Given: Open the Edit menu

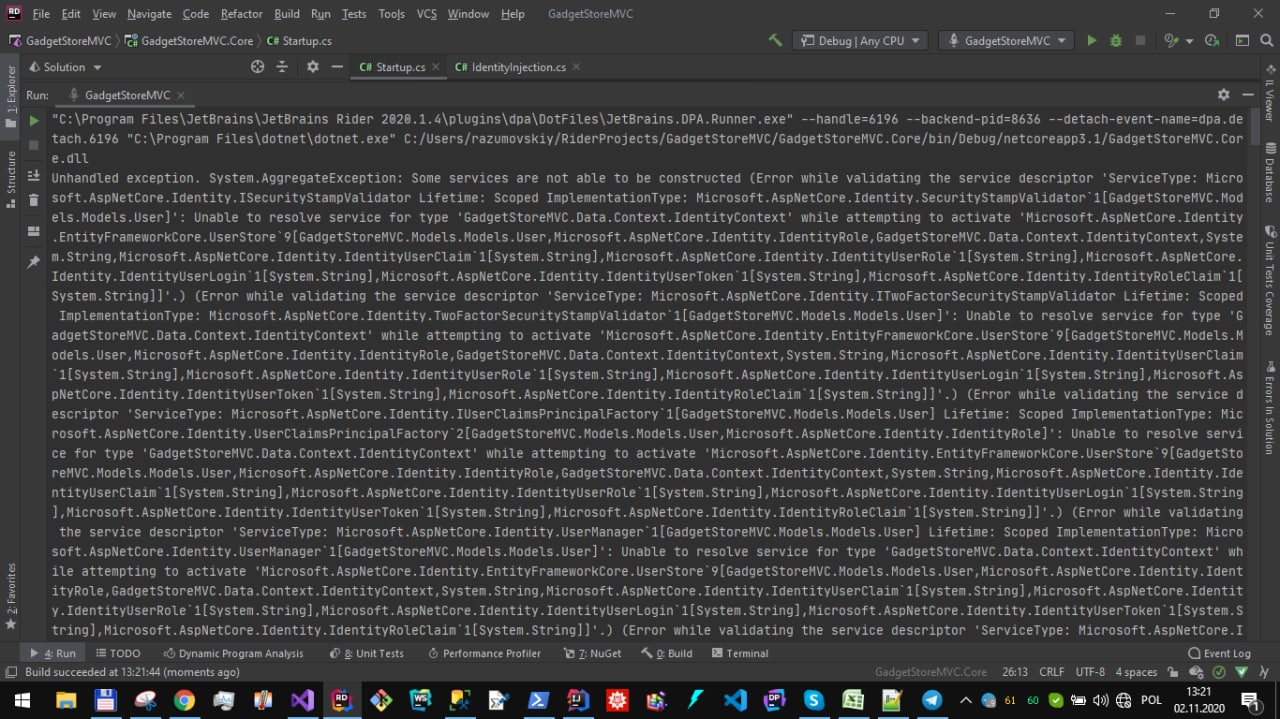Looking at the screenshot, I should [71, 14].
